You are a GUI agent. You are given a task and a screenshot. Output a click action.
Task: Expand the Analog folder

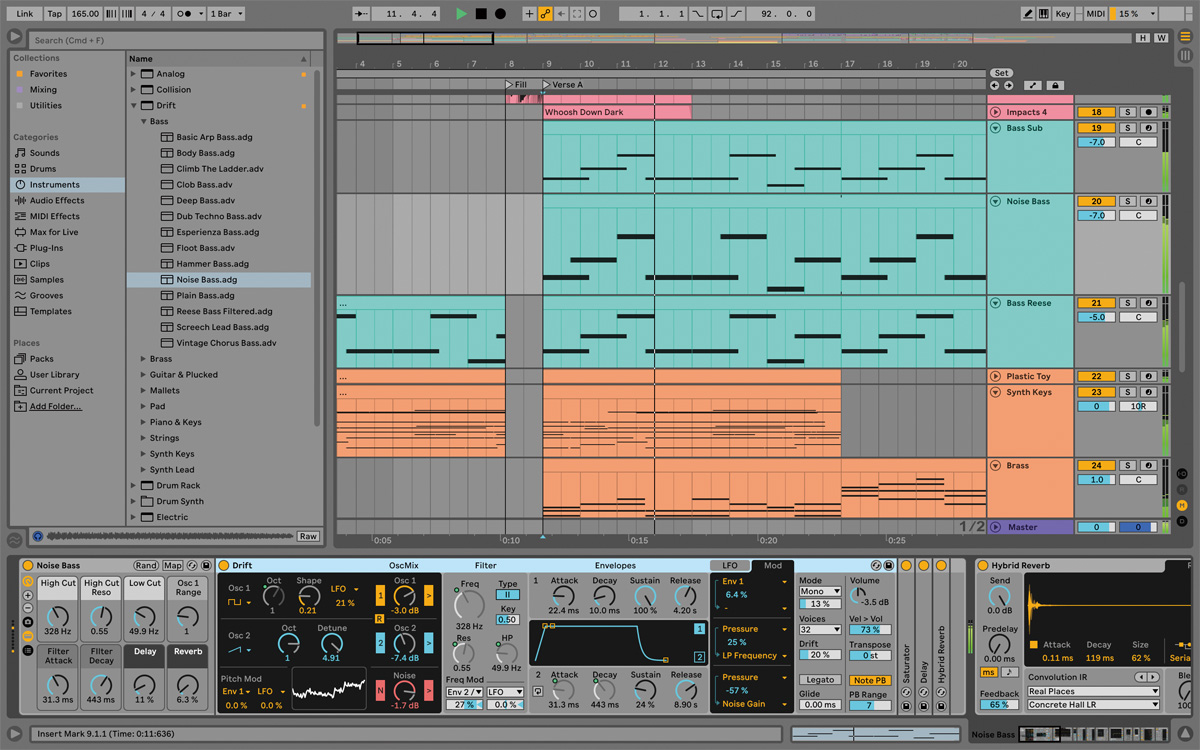click(x=133, y=74)
